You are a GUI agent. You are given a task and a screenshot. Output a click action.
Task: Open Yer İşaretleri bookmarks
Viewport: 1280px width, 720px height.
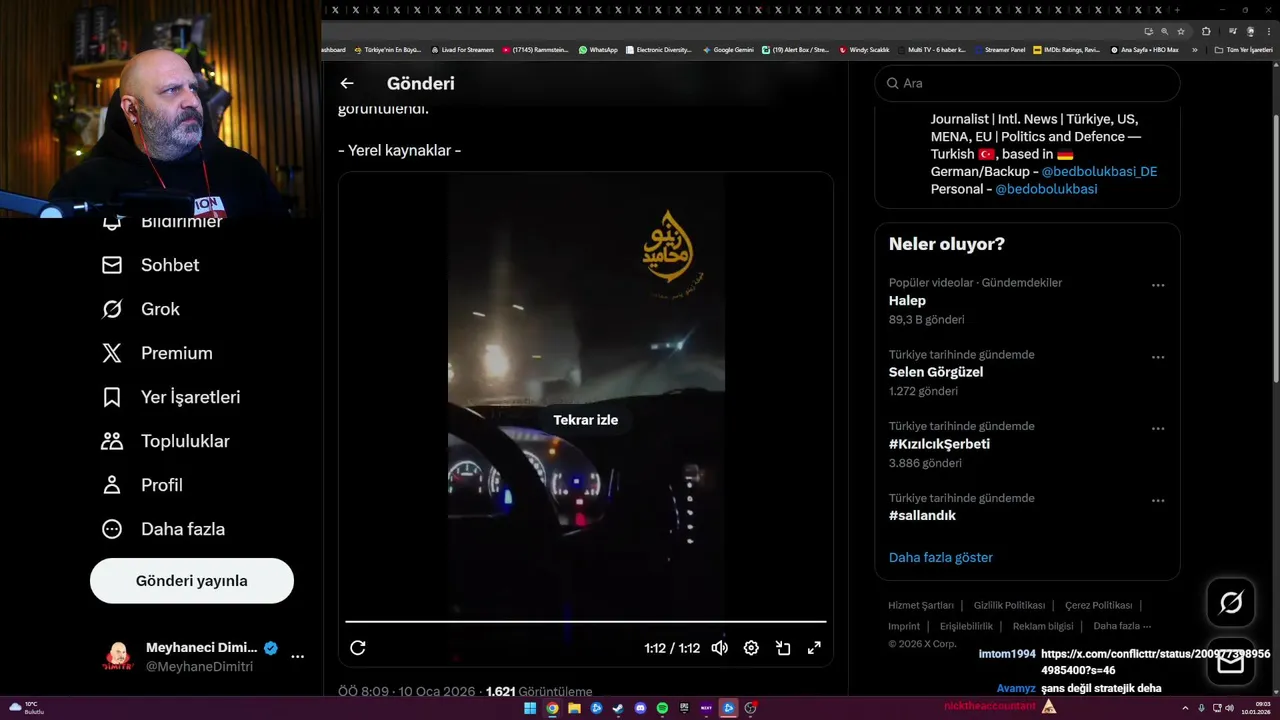point(171,397)
